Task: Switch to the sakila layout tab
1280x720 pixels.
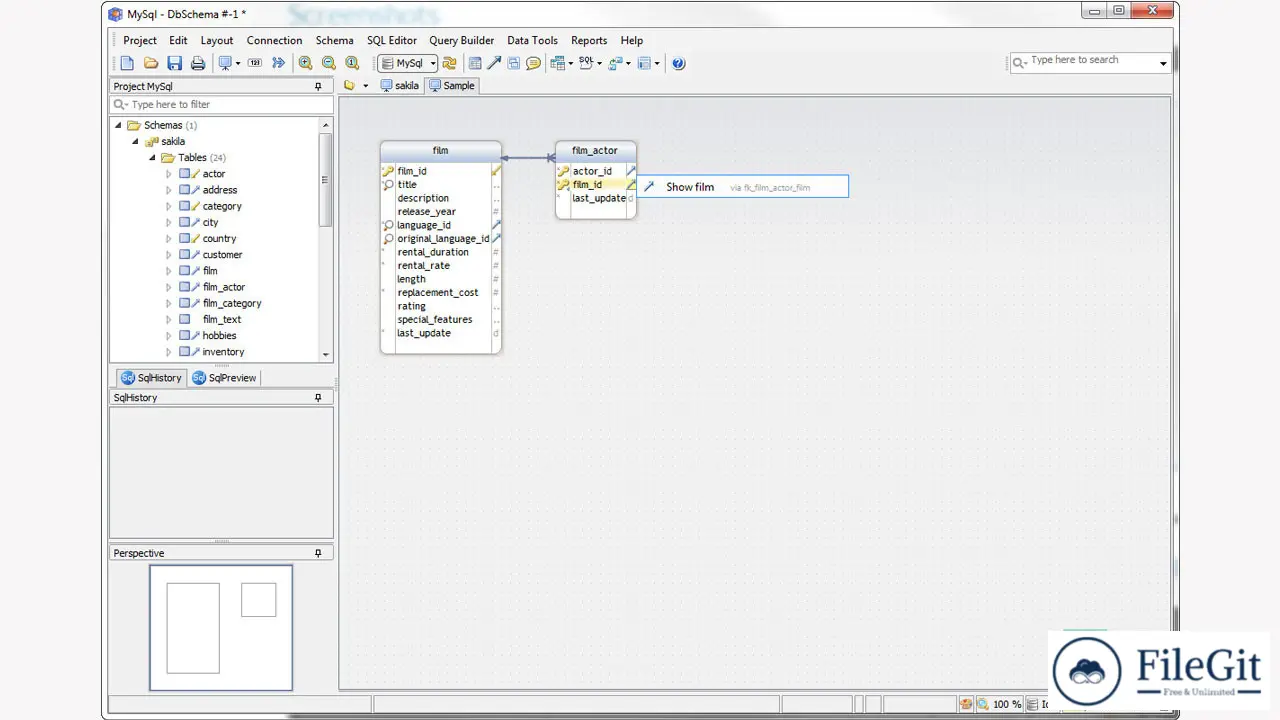Action: coord(400,86)
